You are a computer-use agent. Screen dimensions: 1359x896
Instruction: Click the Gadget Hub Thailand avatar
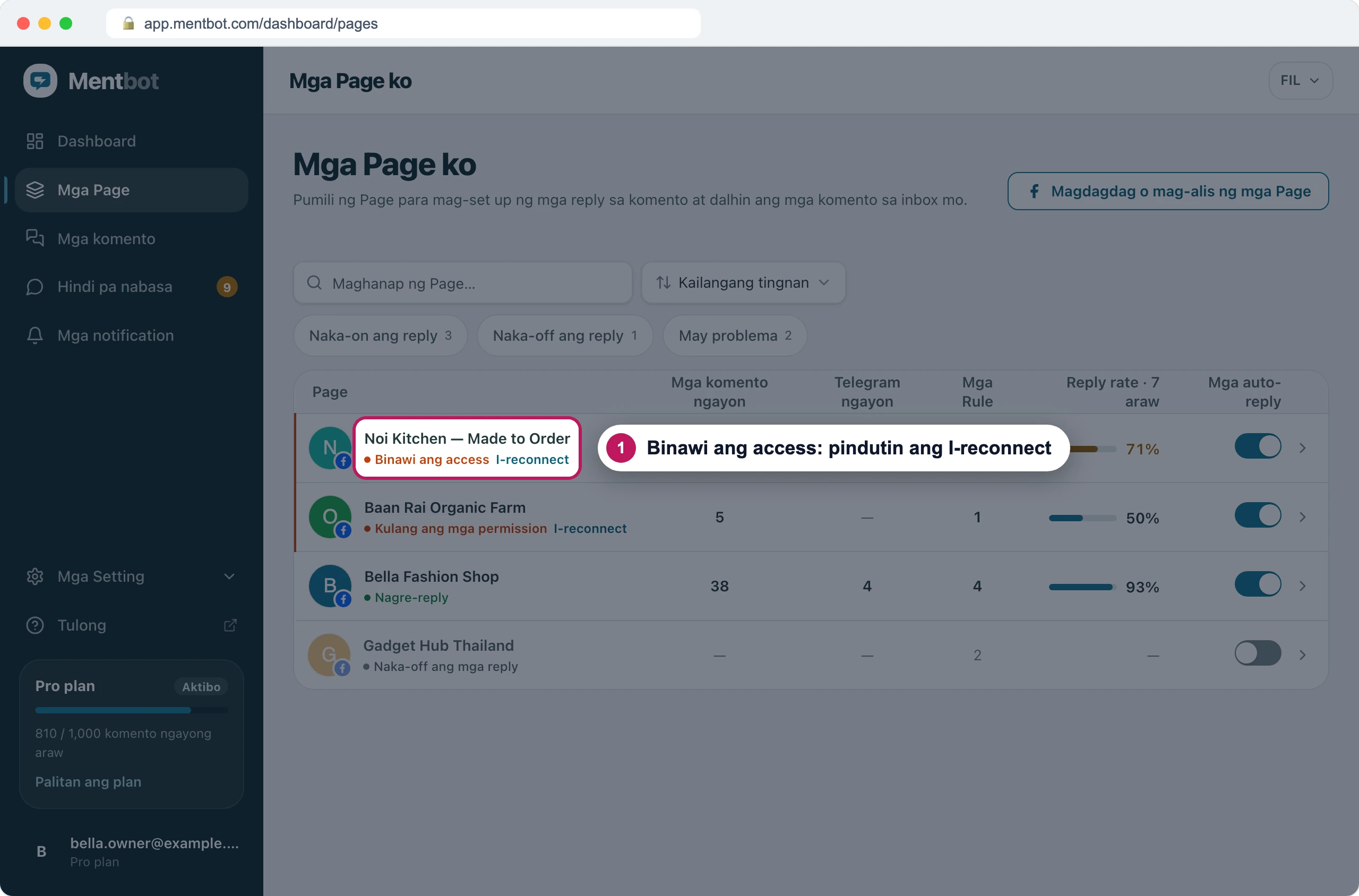pyautogui.click(x=329, y=655)
